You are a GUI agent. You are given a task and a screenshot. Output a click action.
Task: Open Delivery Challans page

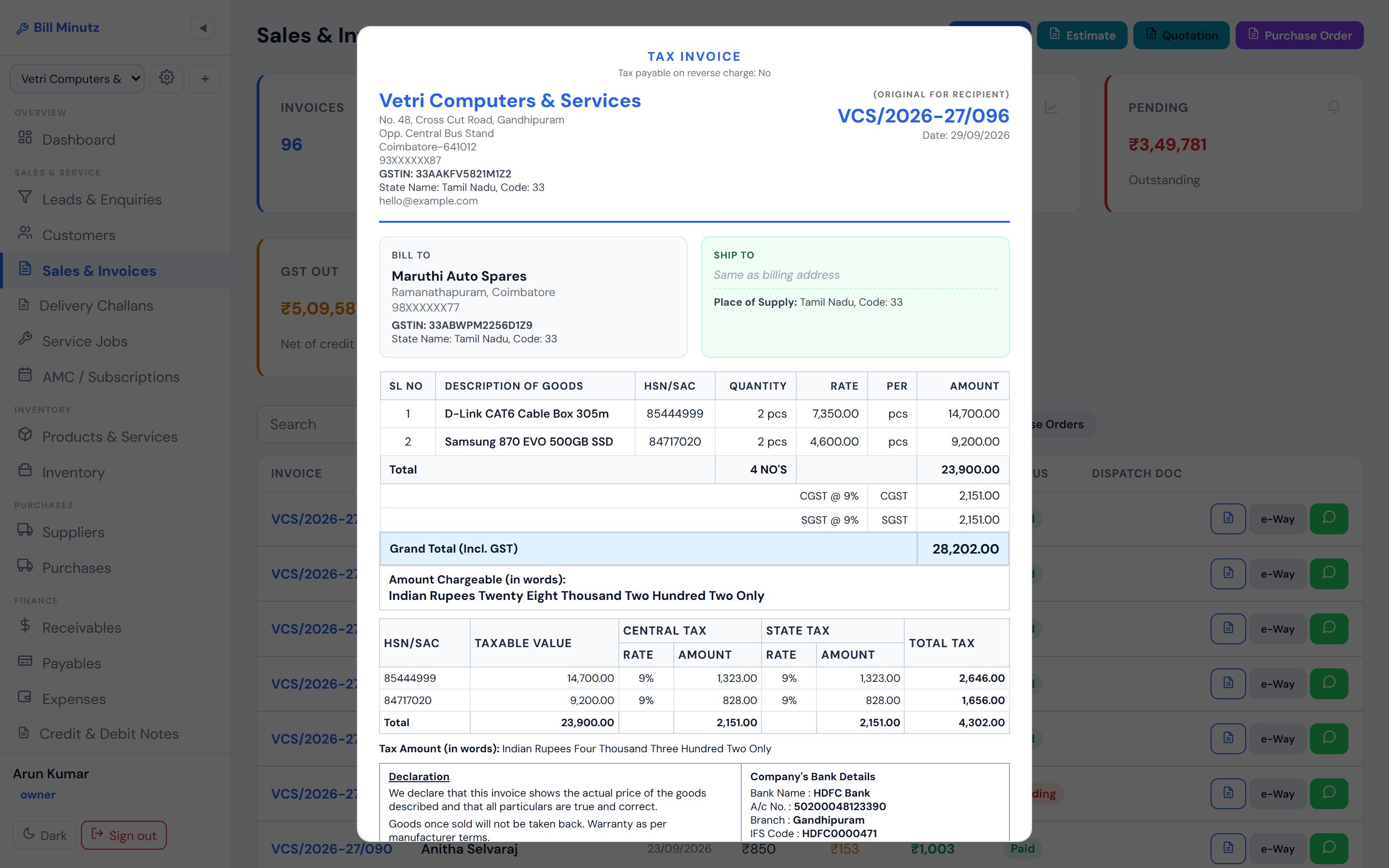tap(115, 305)
